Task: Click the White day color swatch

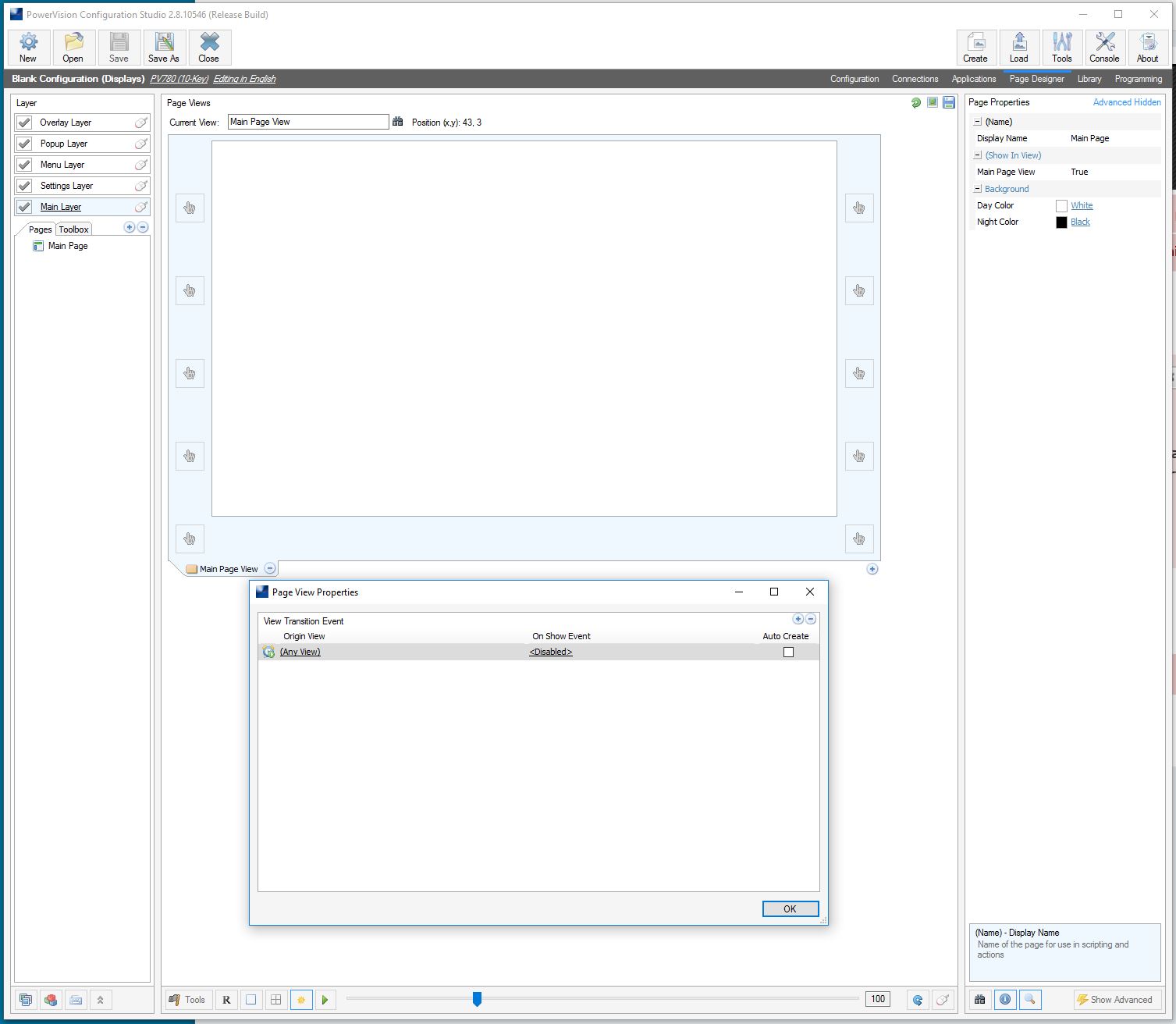Action: [x=1061, y=206]
